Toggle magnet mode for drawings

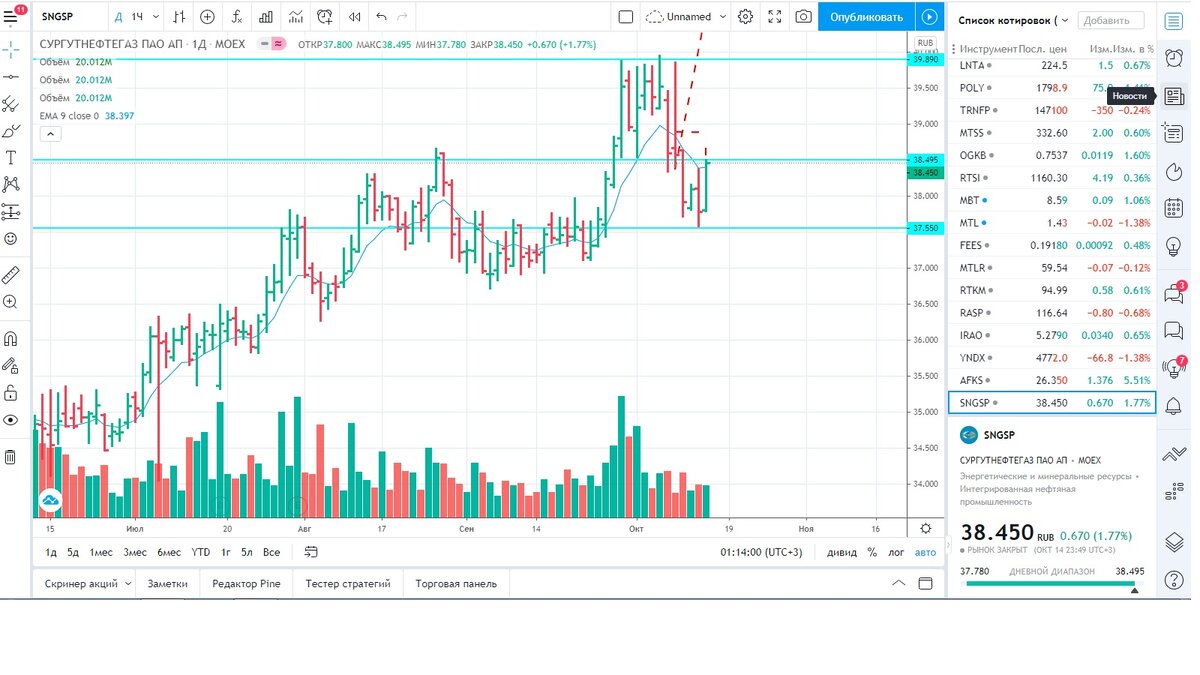pyautogui.click(x=11, y=338)
